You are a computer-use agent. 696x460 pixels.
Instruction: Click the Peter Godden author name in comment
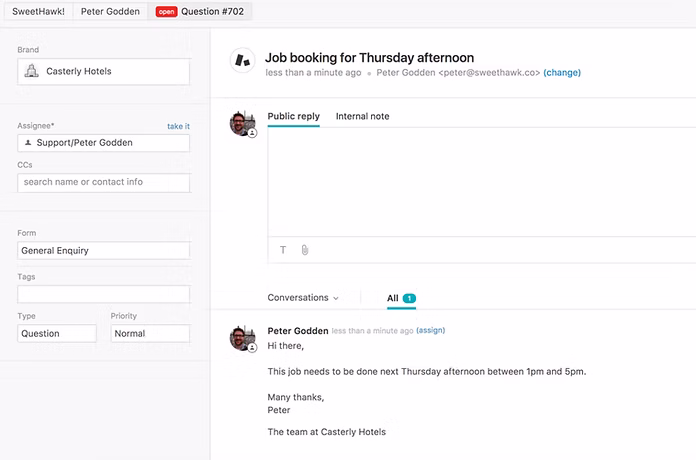(x=298, y=331)
